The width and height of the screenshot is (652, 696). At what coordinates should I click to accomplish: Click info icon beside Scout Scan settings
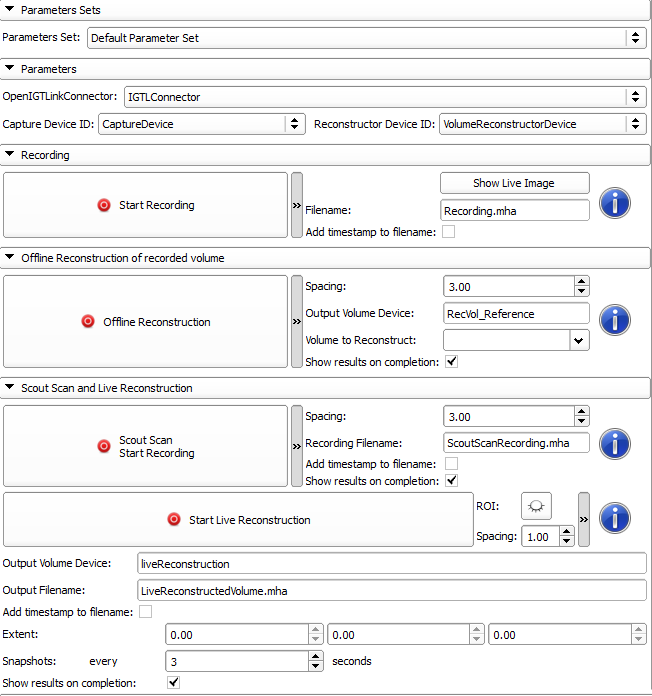click(x=614, y=443)
